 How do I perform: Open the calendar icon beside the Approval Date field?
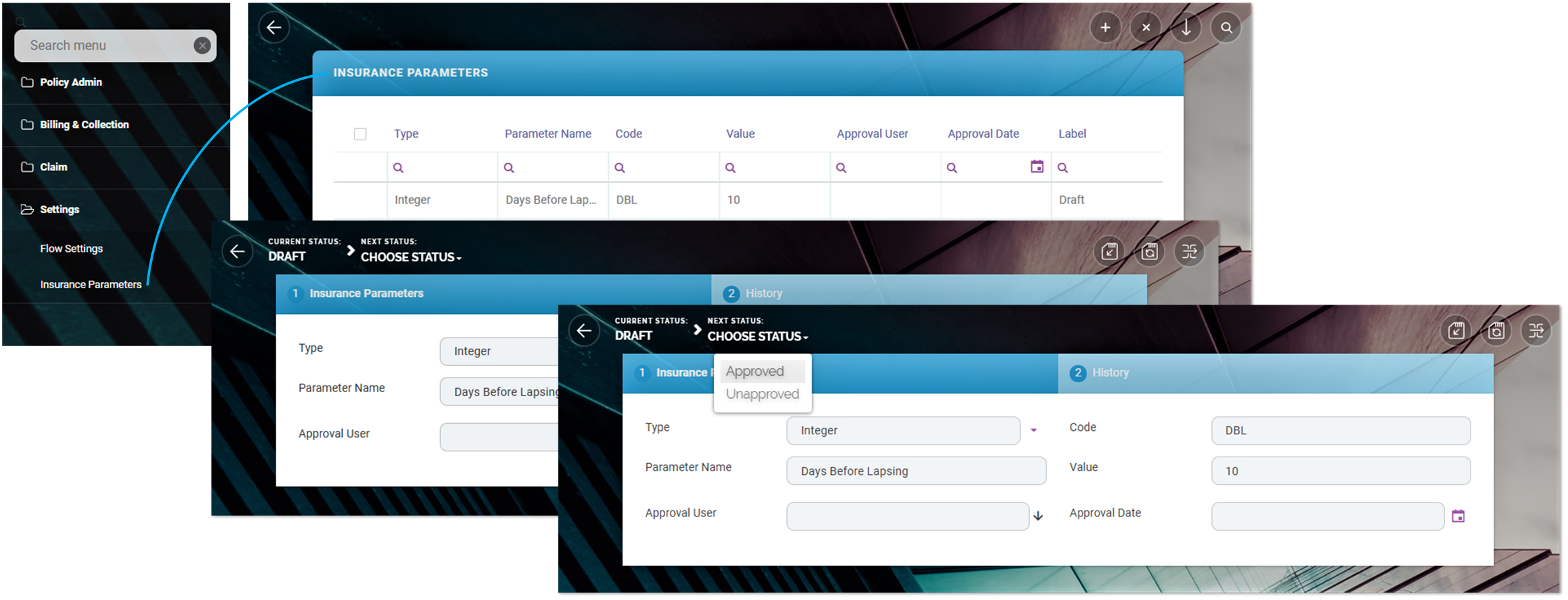coord(1458,516)
